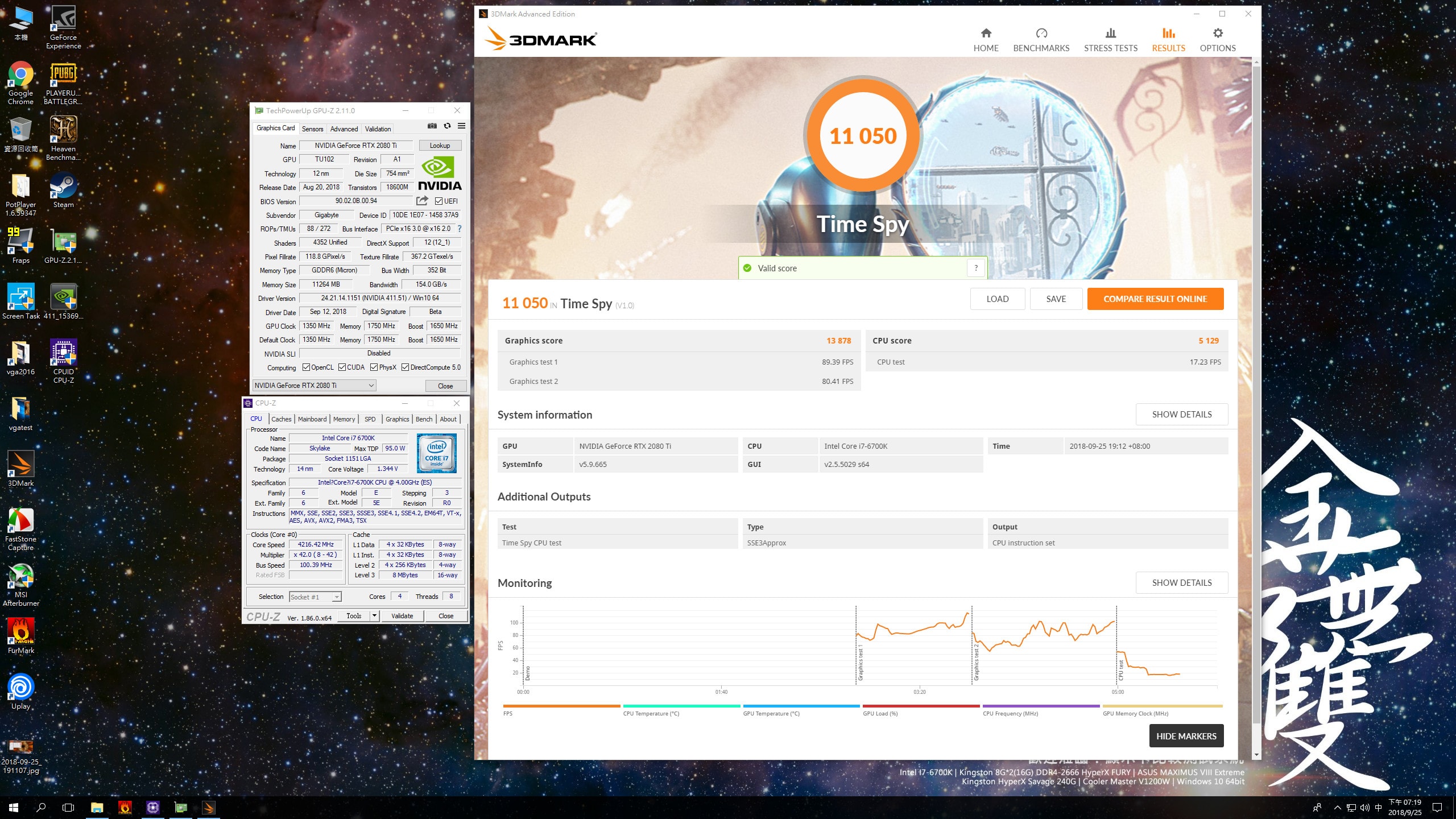Screen dimensions: 1456x819
Task: Open the Socket #1 selection dropdown in CPU-Z
Action: (x=315, y=597)
